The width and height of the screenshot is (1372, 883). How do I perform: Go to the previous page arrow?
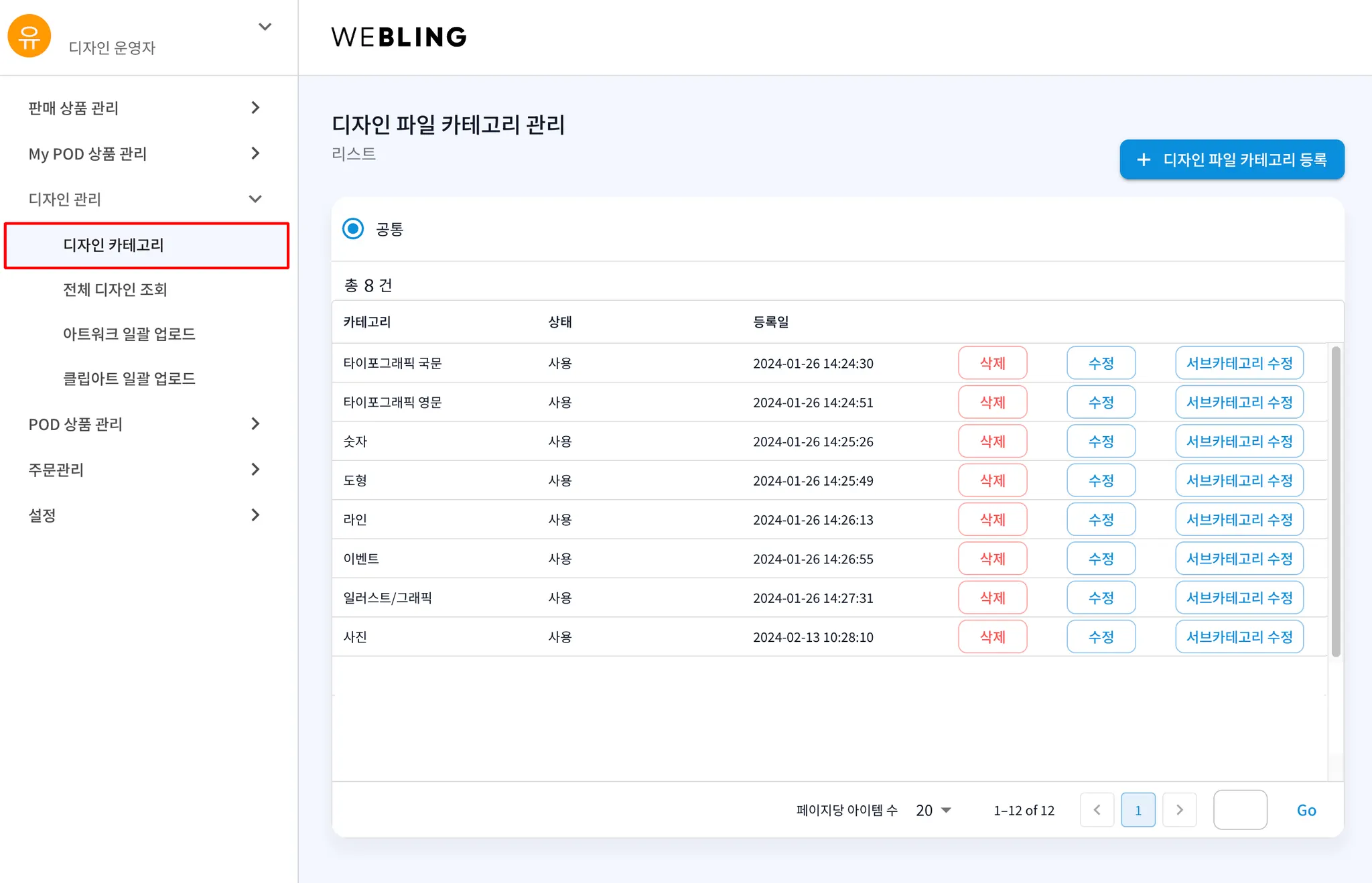(x=1097, y=810)
